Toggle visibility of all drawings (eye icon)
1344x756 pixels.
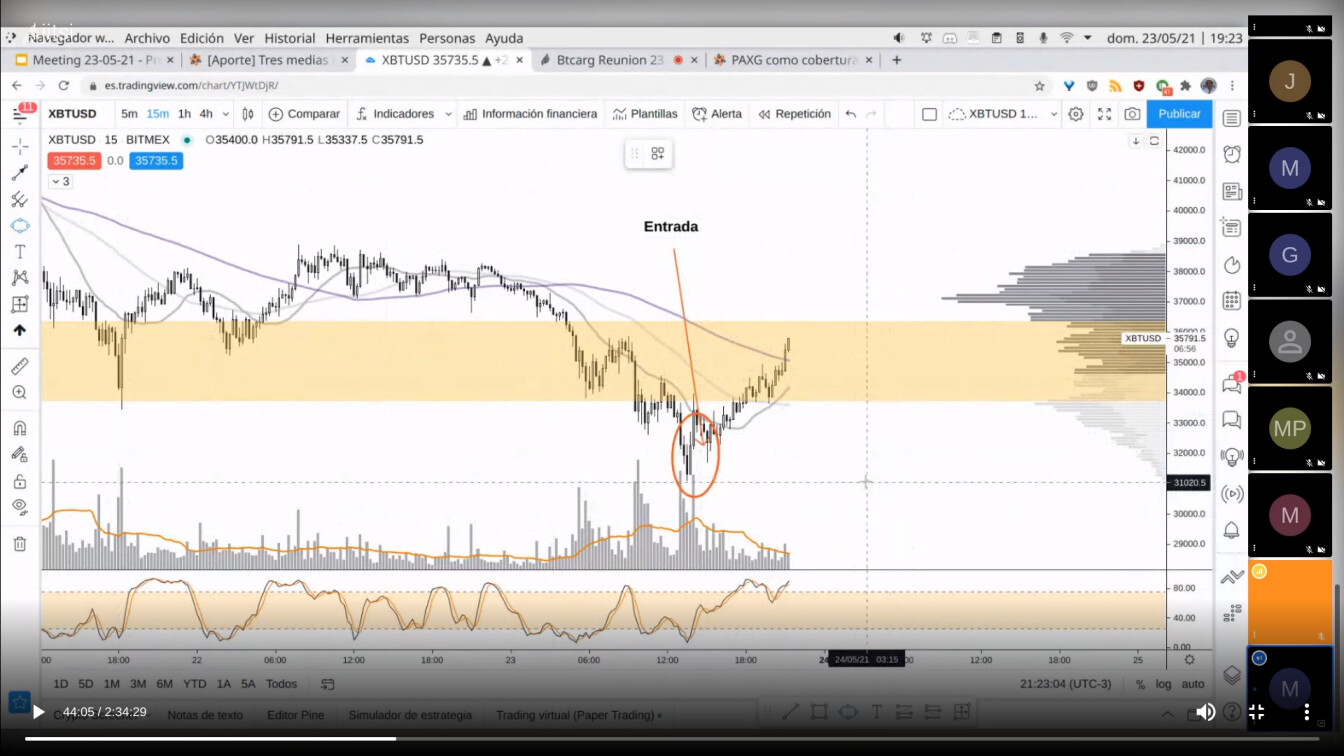pyautogui.click(x=19, y=507)
